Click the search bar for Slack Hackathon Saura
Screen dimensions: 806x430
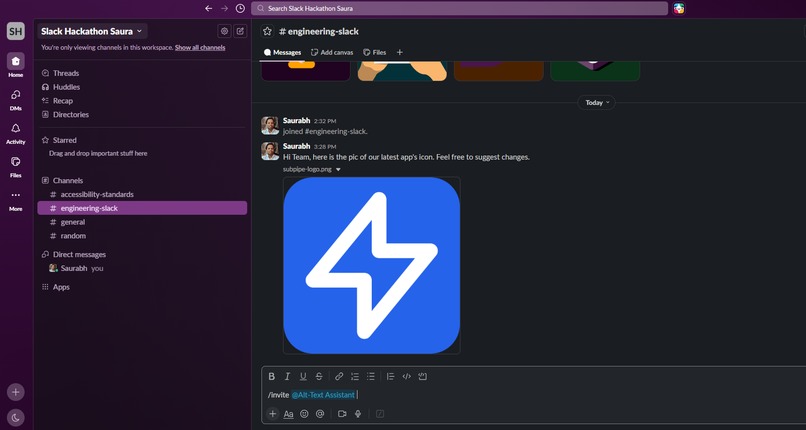click(460, 8)
